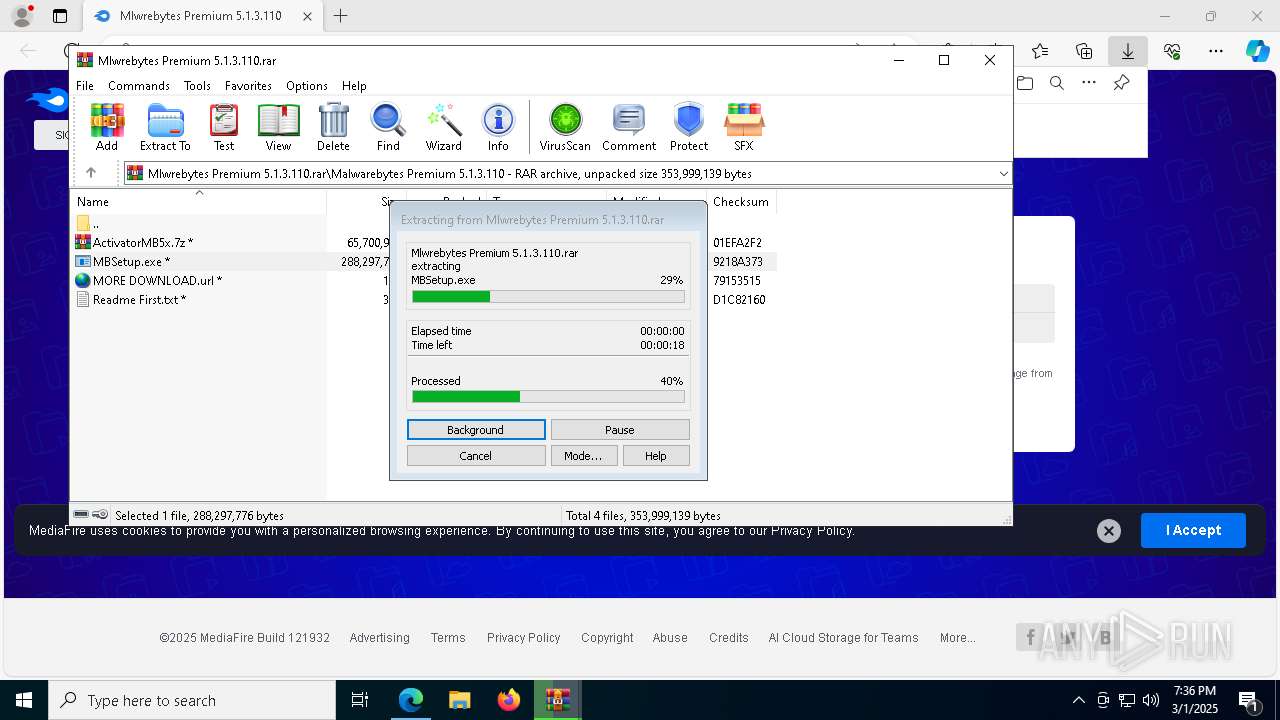
Task: Show hidden system tray icons
Action: point(1078,700)
